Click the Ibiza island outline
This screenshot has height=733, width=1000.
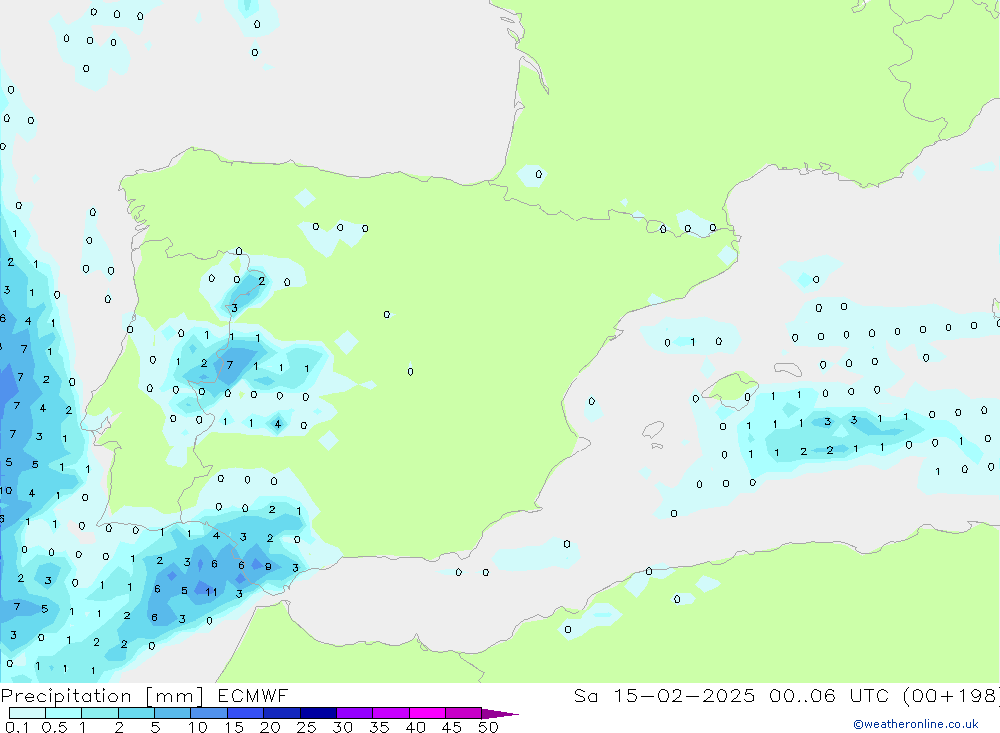[x=653, y=429]
